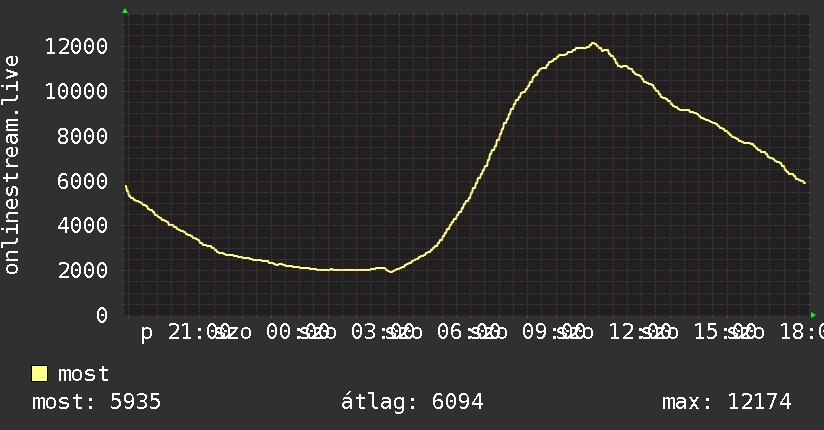Click the 8000 Y-axis label
This screenshot has width=824, height=430.
[x=83, y=137]
